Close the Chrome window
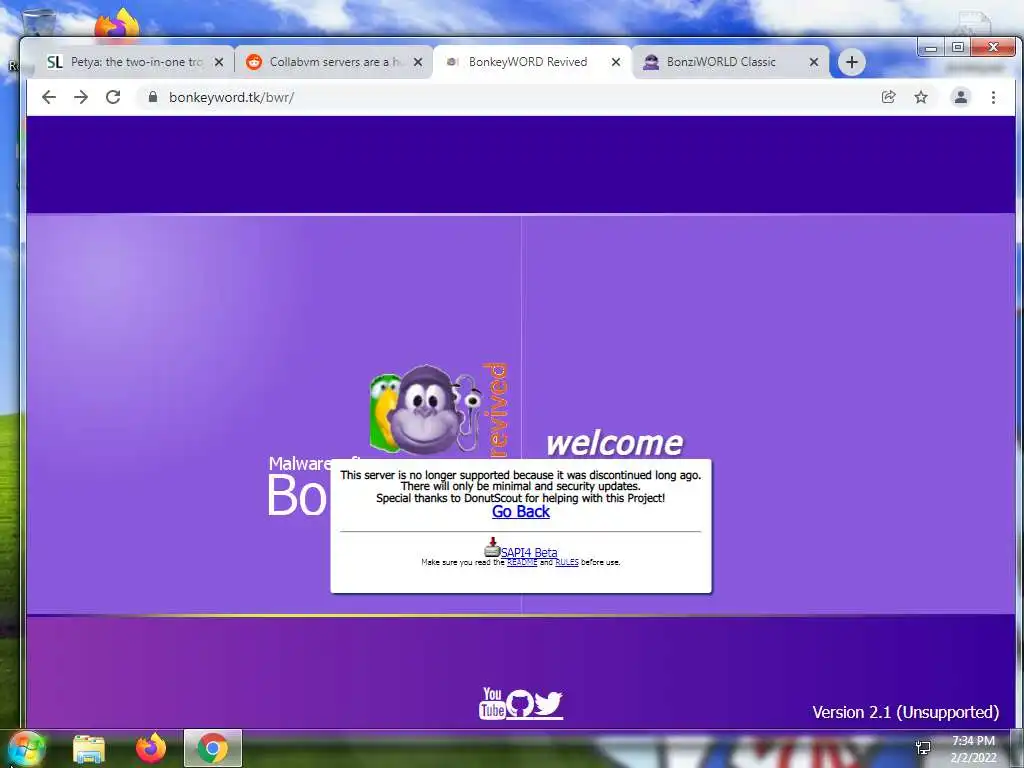 [x=993, y=48]
